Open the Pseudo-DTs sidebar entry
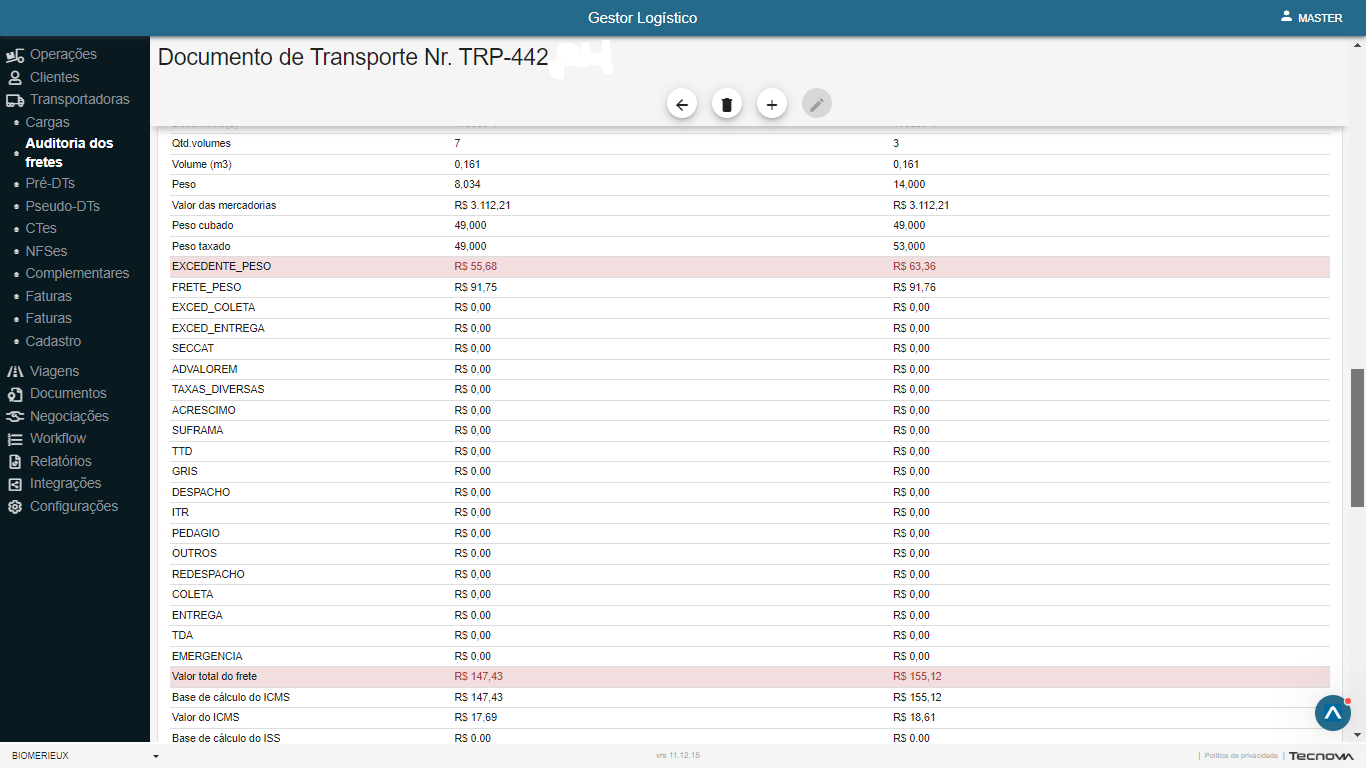The width and height of the screenshot is (1366, 768). (63, 206)
